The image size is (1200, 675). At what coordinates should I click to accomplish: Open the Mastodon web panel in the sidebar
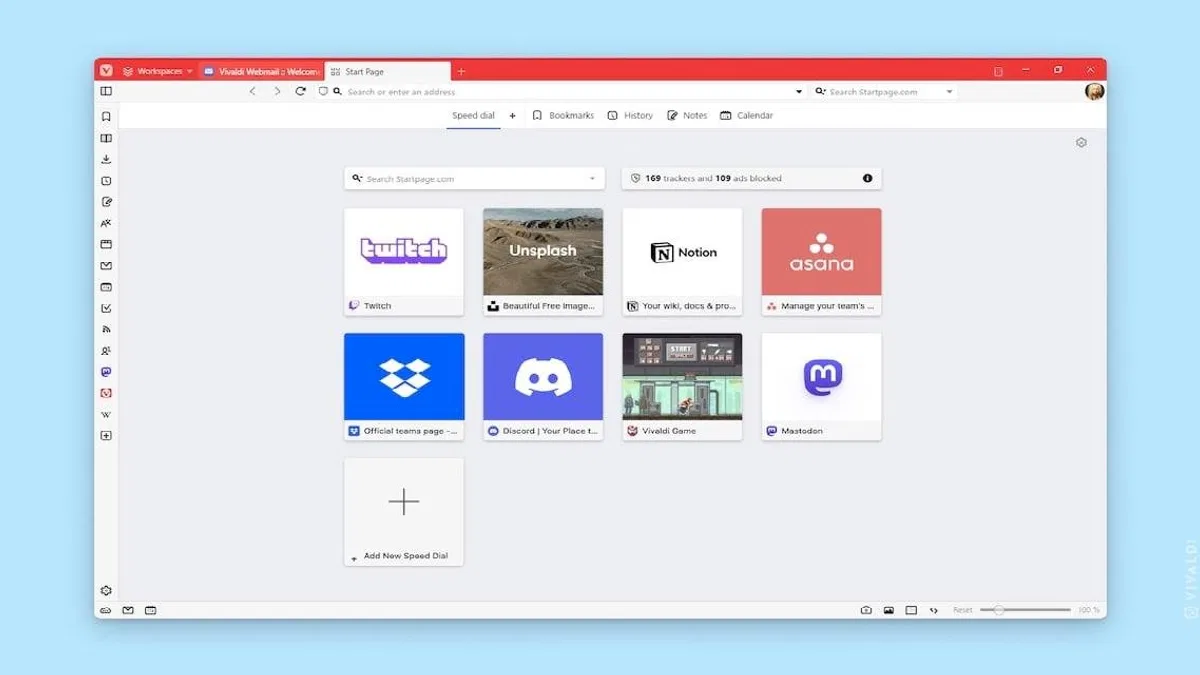coord(106,372)
